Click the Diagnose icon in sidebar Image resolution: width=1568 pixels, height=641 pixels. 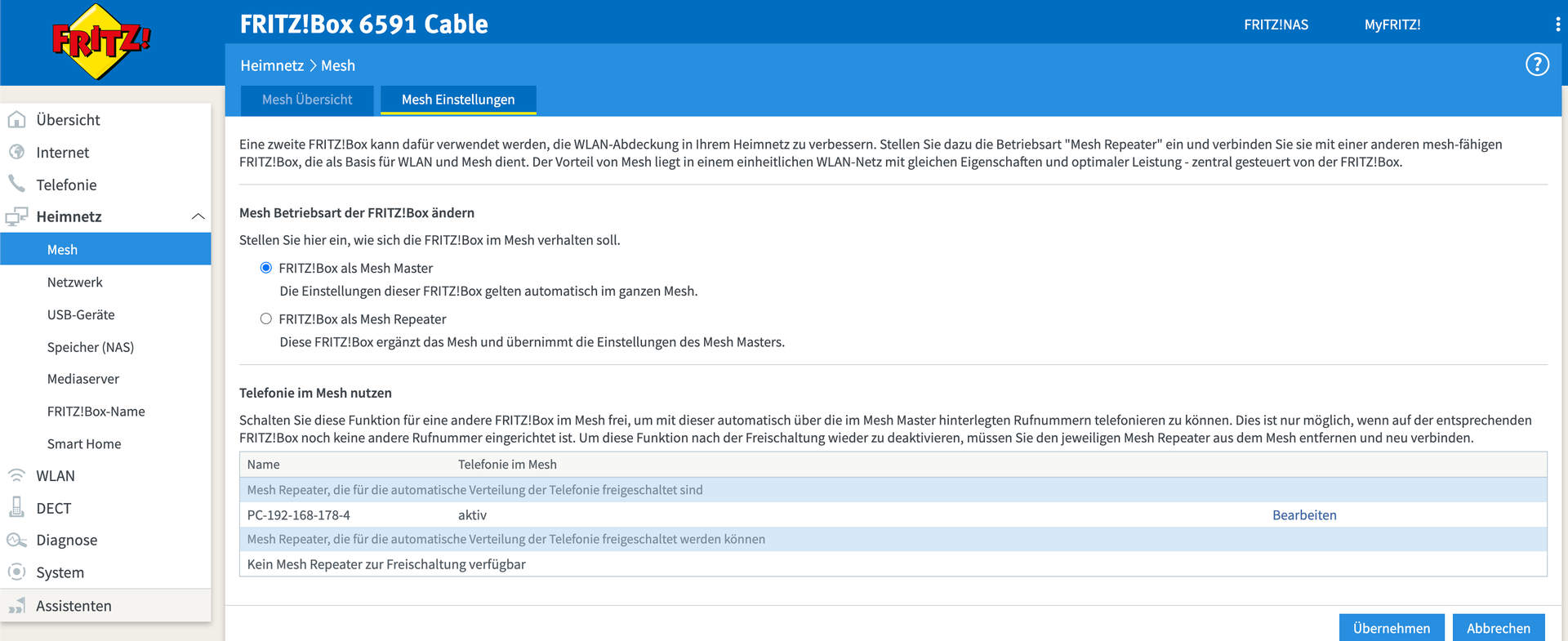[16, 540]
